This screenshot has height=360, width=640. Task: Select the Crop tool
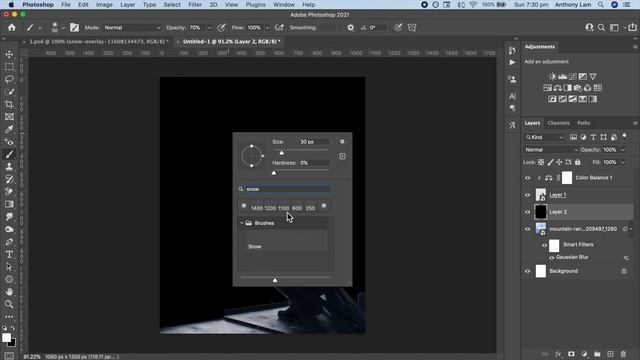click(x=9, y=104)
